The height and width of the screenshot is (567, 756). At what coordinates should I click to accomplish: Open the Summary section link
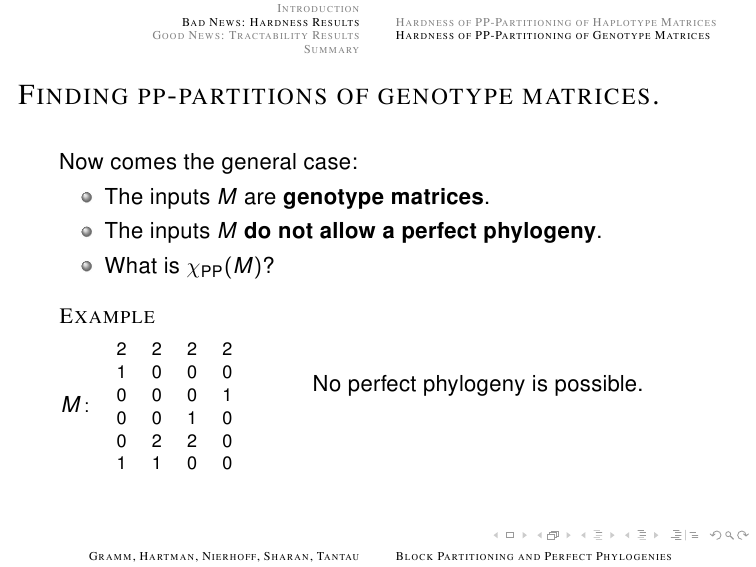[x=332, y=49]
